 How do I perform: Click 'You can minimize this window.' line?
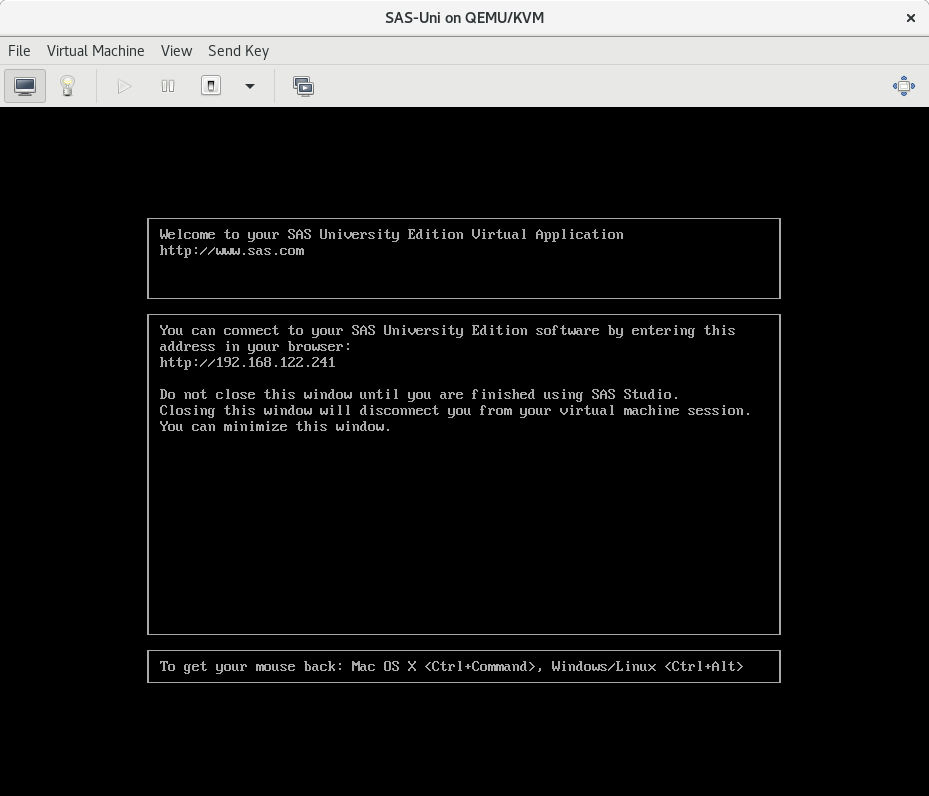[275, 426]
